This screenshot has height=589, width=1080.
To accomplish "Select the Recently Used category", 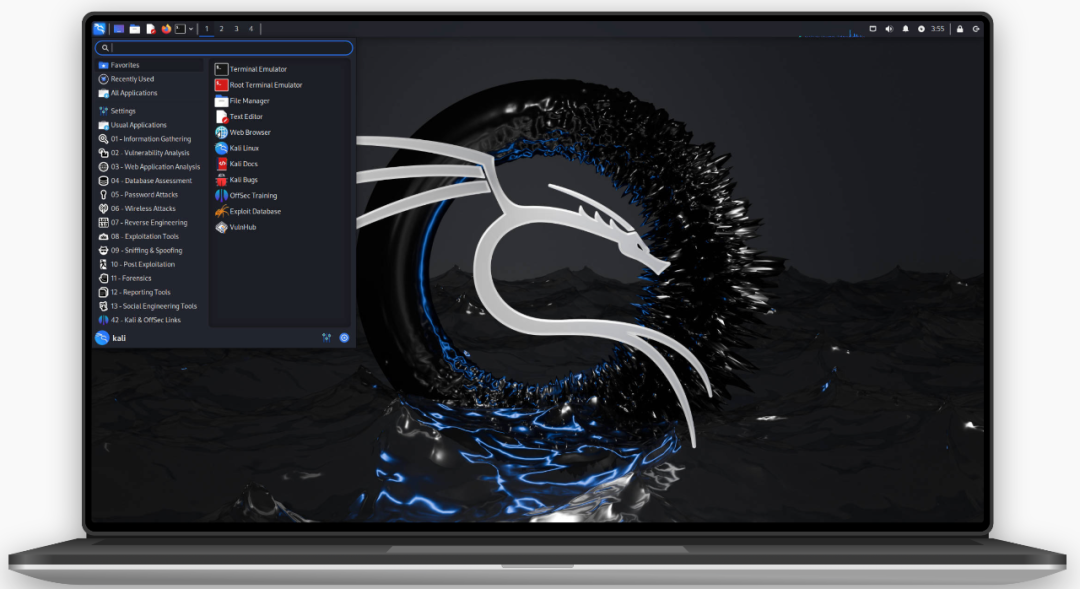I will 150,79.
